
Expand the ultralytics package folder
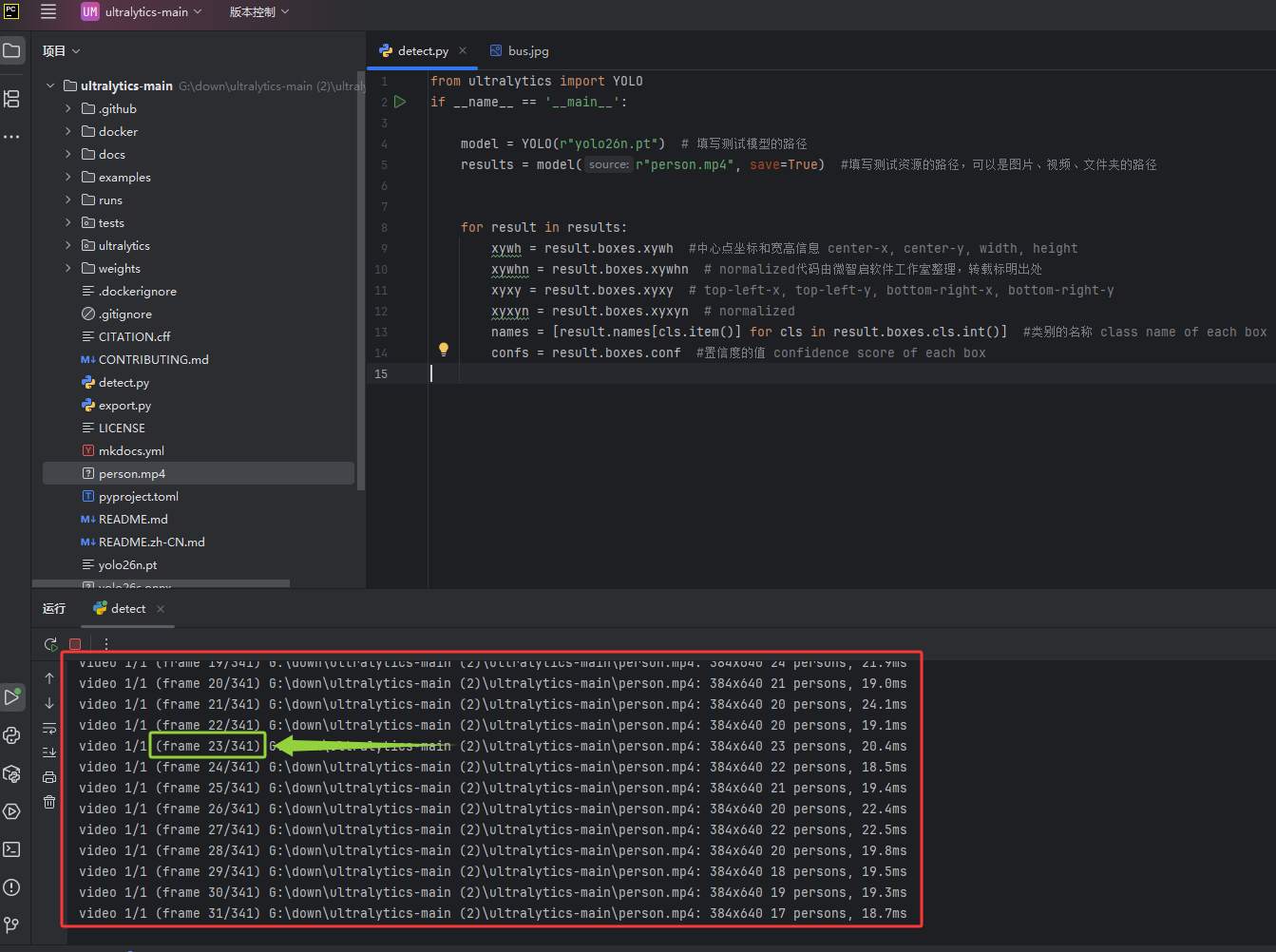[68, 245]
